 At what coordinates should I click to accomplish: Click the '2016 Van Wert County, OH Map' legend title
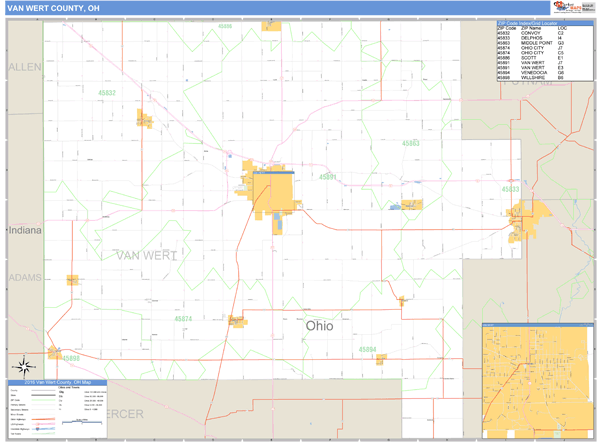tap(57, 382)
